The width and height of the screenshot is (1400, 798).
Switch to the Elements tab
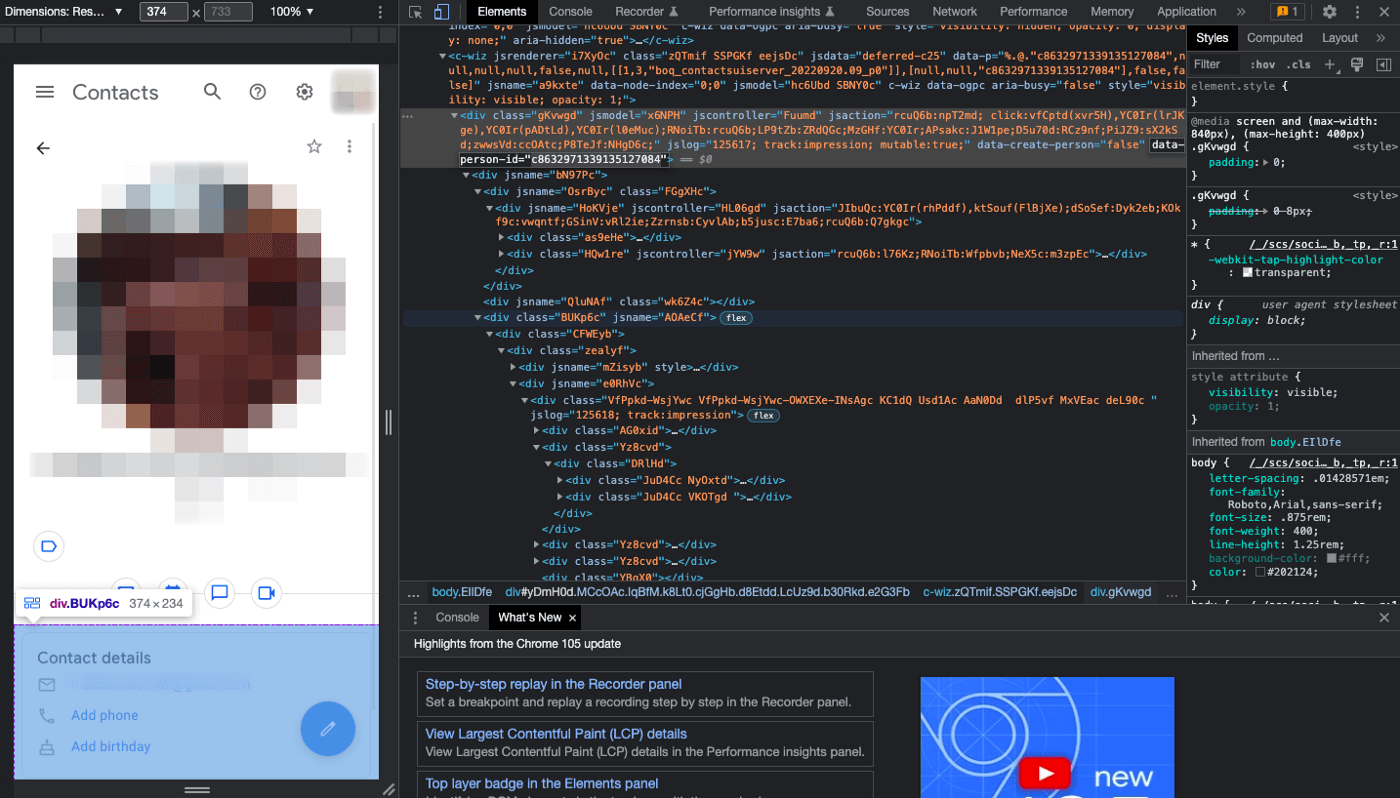pyautogui.click(x=502, y=12)
